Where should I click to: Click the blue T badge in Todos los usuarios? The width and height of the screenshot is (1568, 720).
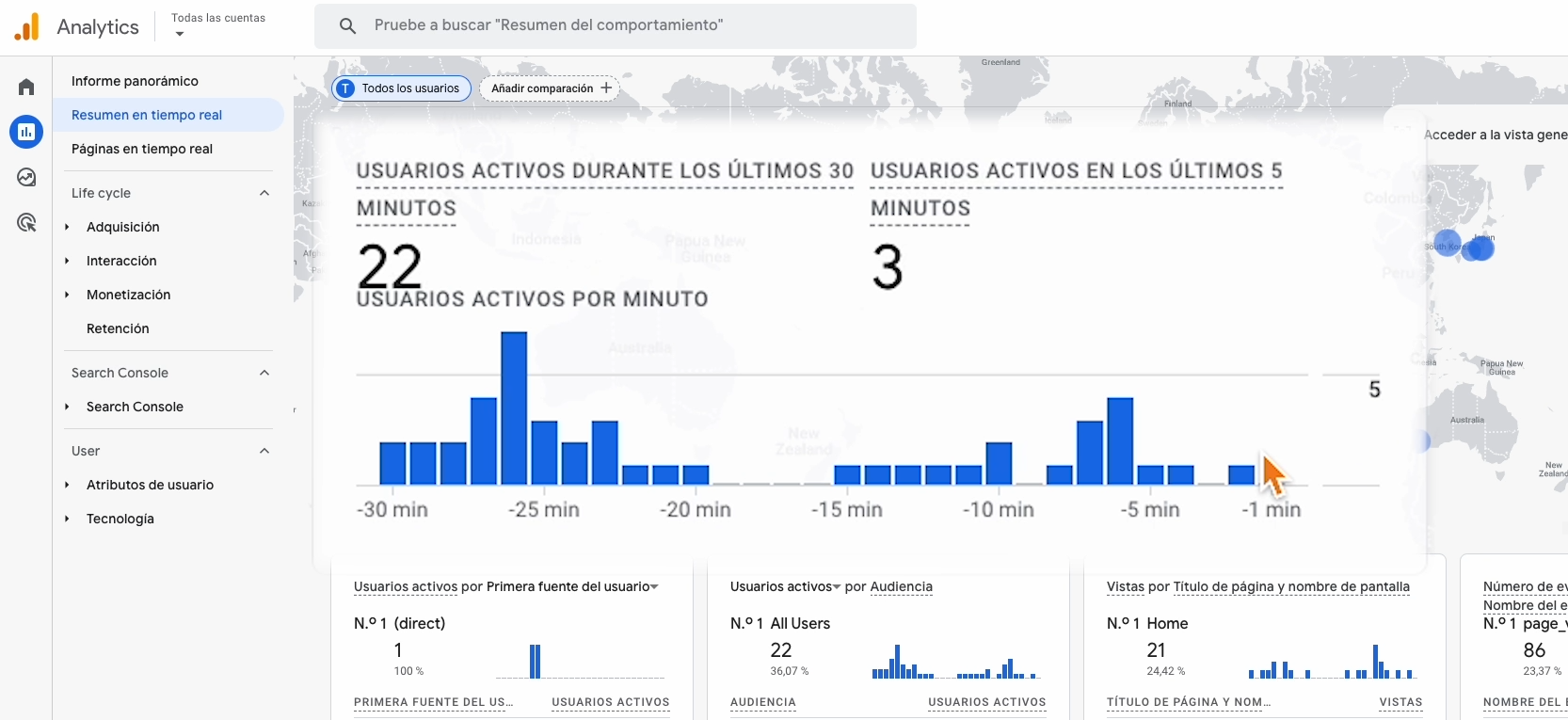(x=346, y=88)
